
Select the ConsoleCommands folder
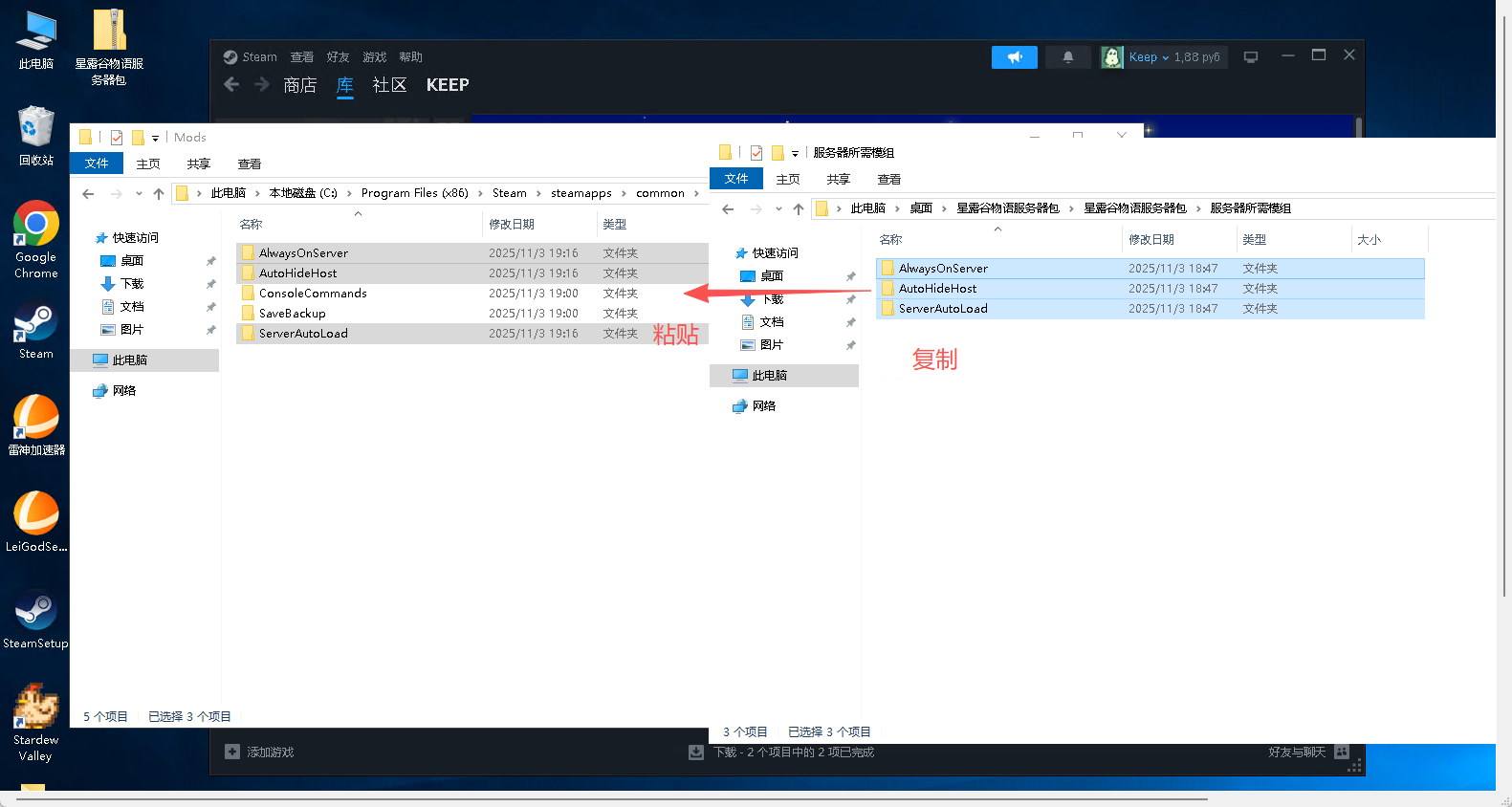click(x=313, y=294)
